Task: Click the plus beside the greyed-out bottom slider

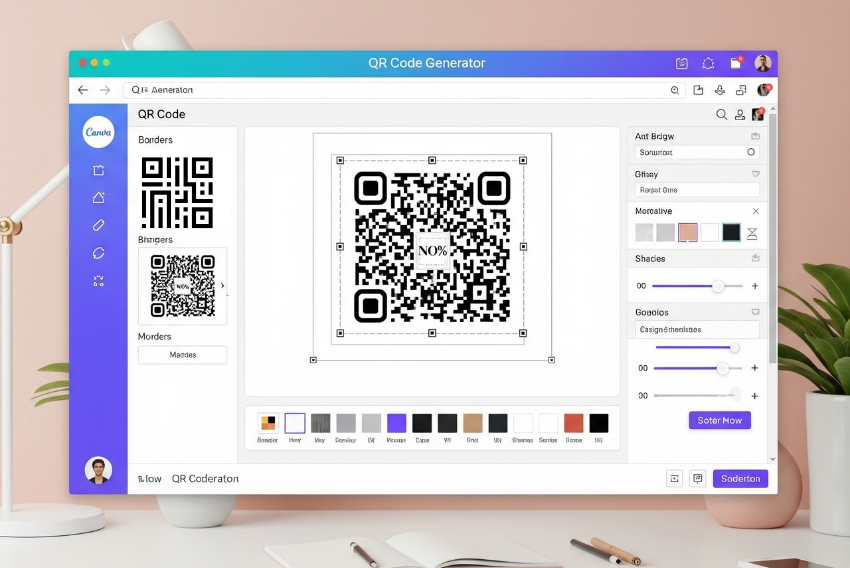Action: [x=755, y=396]
